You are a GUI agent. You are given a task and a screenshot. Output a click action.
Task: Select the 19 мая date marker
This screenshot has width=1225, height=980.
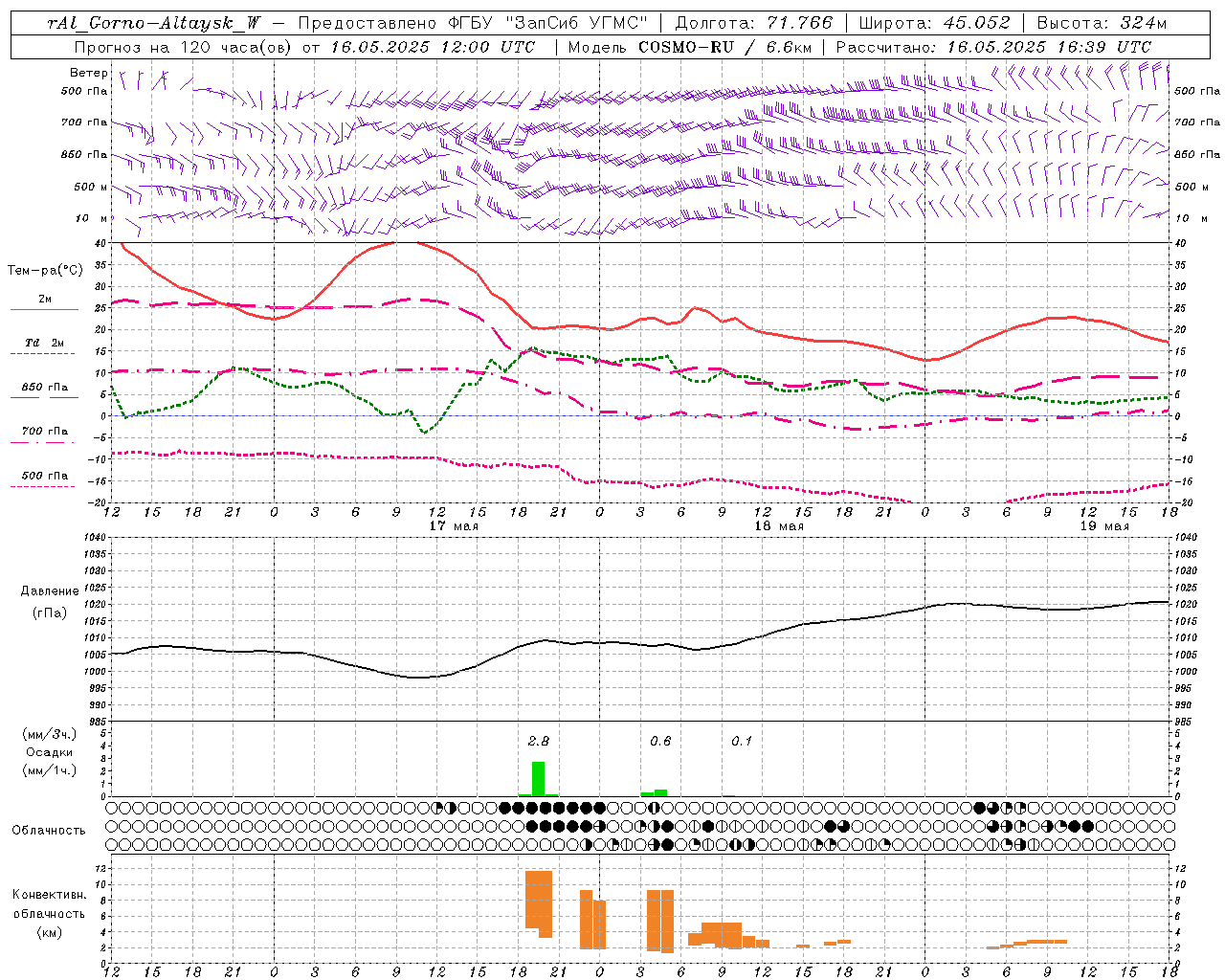[x=1104, y=526]
